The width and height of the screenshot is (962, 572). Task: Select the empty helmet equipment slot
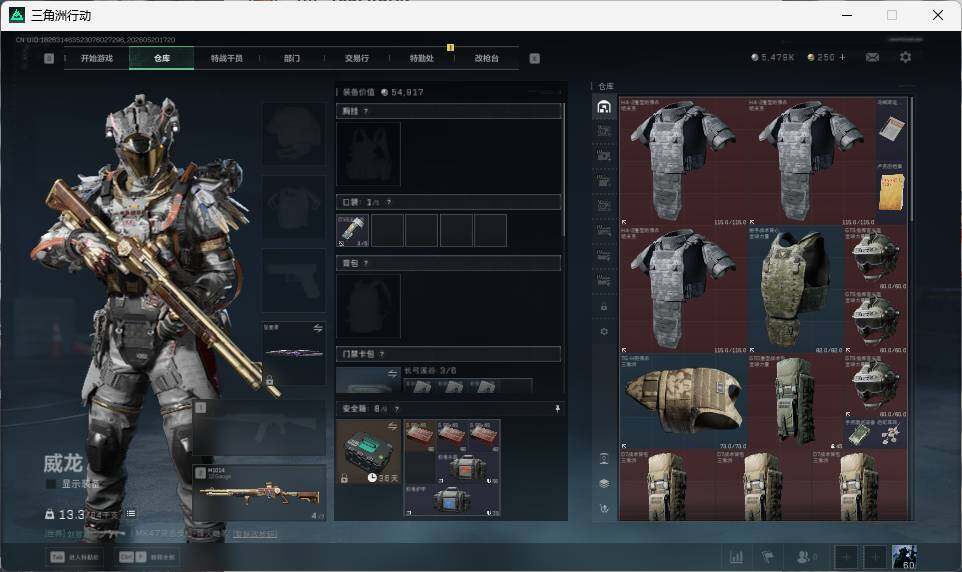(294, 133)
